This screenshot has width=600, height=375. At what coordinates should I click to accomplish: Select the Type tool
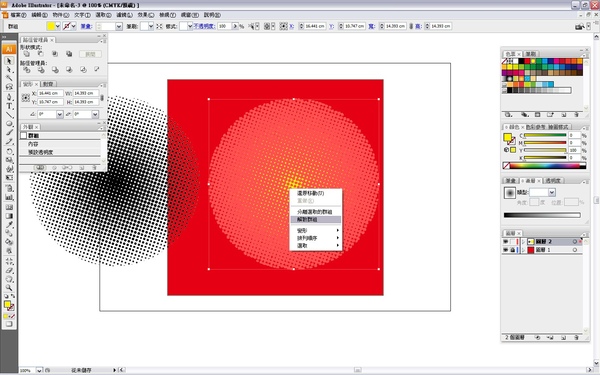(9, 106)
